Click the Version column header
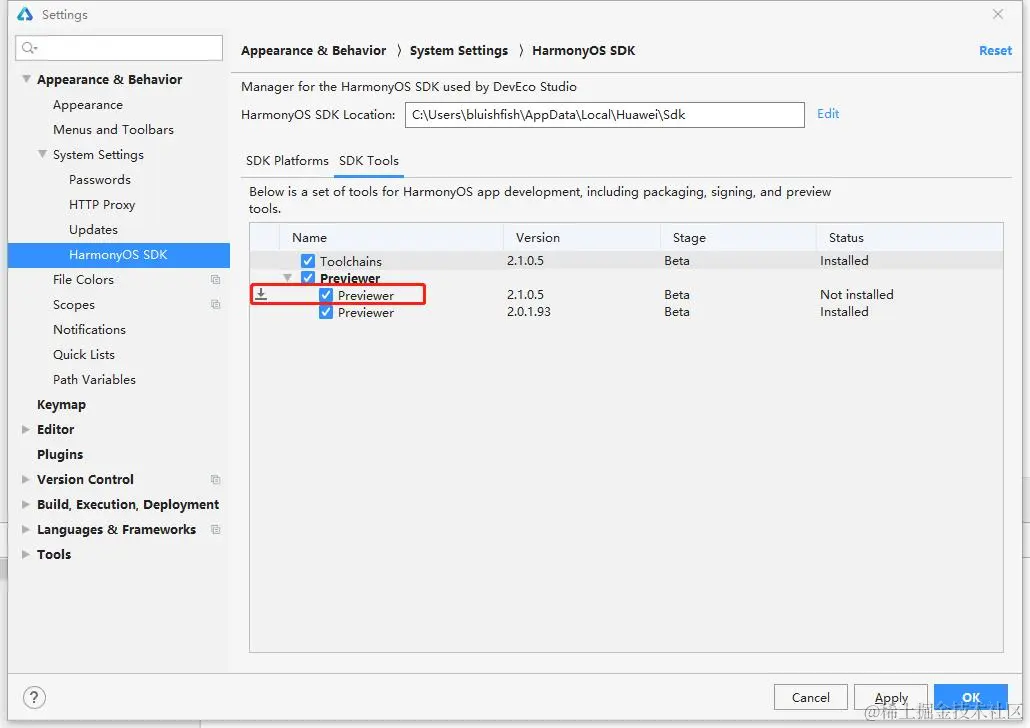 coord(582,237)
